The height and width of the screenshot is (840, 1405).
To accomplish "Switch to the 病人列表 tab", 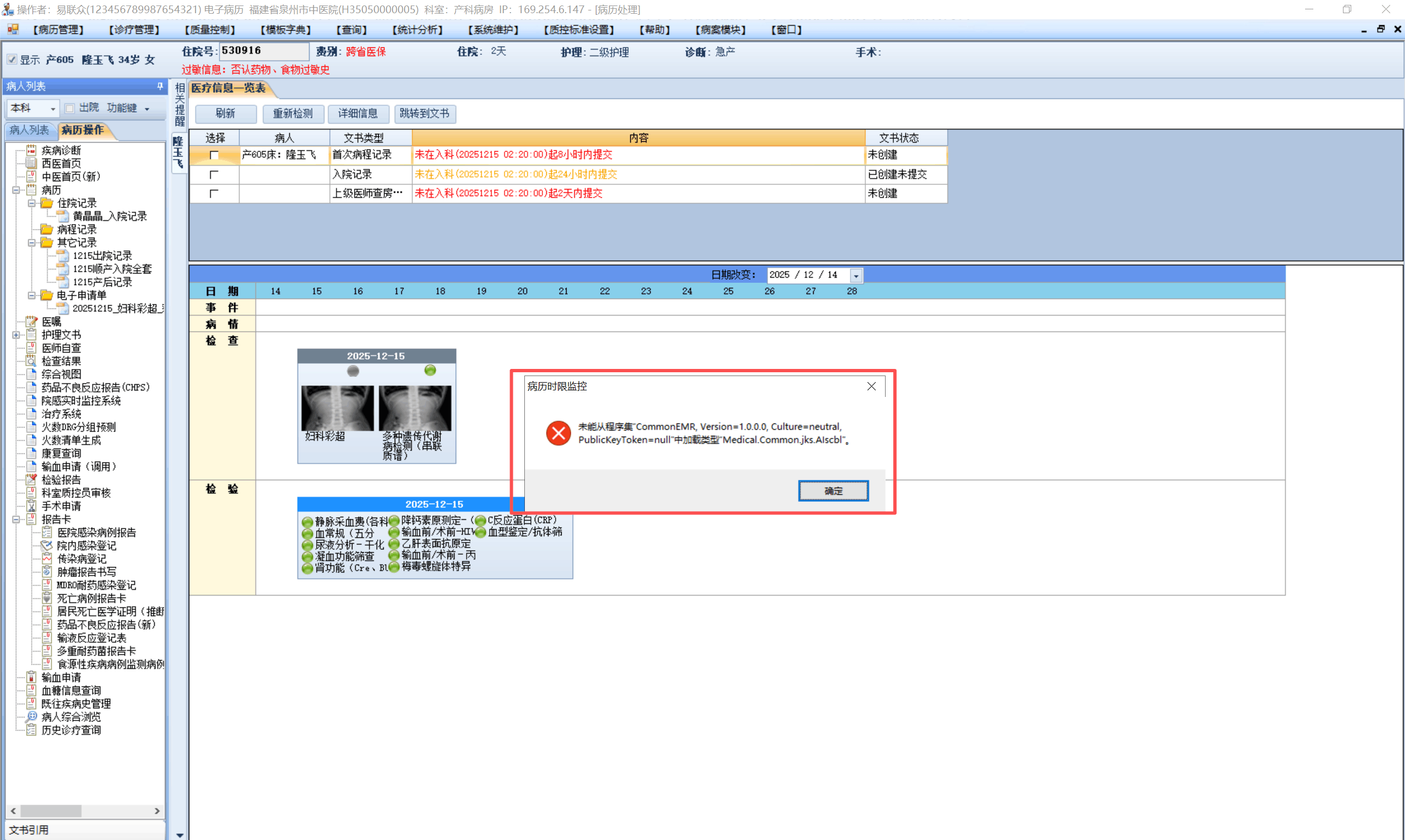I will coord(30,130).
